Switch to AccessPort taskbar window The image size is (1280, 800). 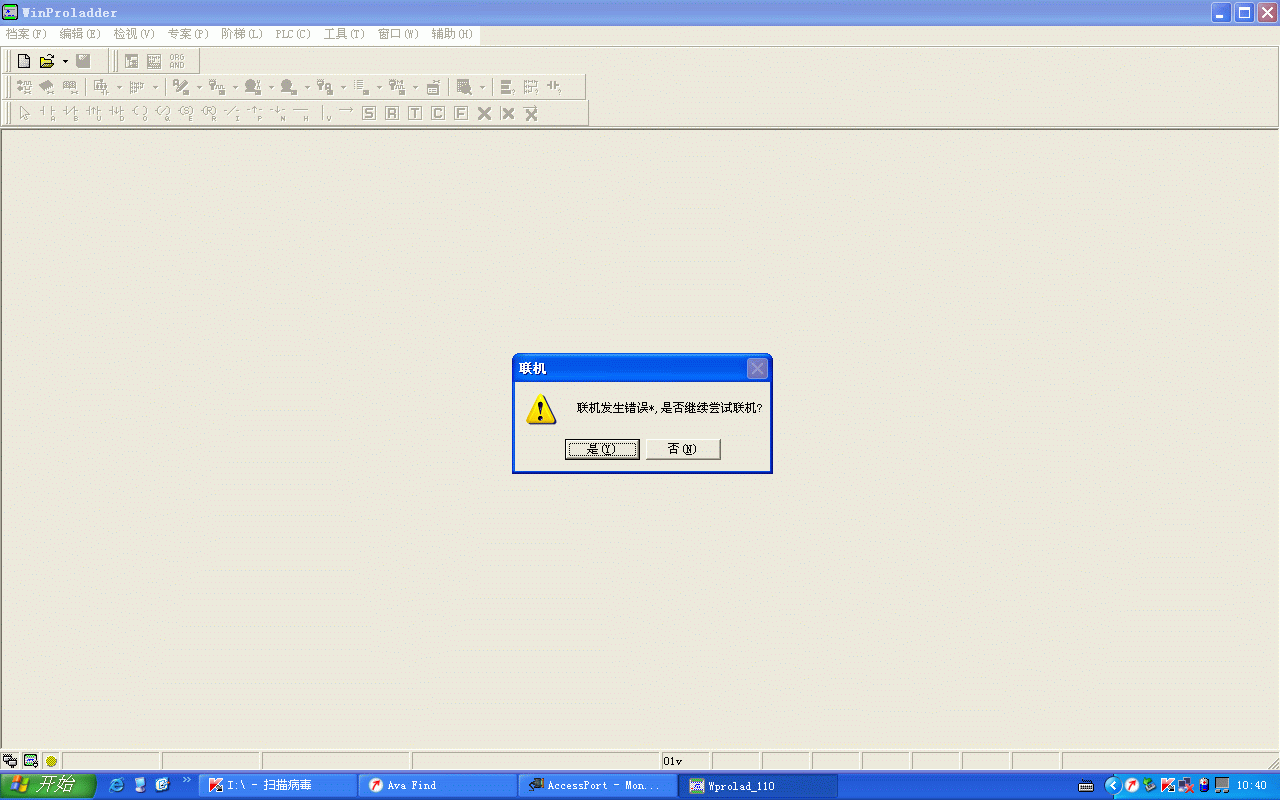(597, 785)
